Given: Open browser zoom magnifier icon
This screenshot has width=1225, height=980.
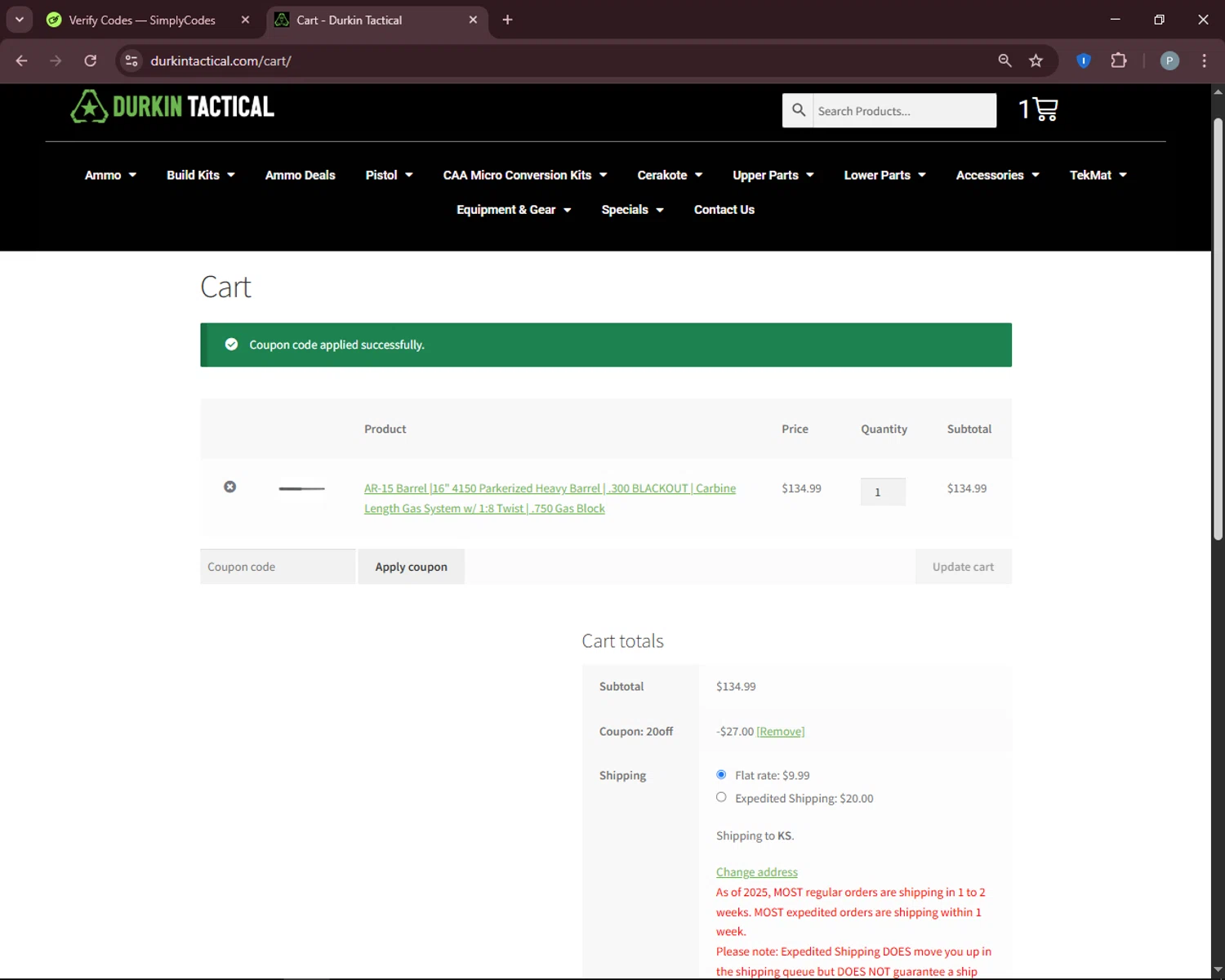Looking at the screenshot, I should (1005, 60).
